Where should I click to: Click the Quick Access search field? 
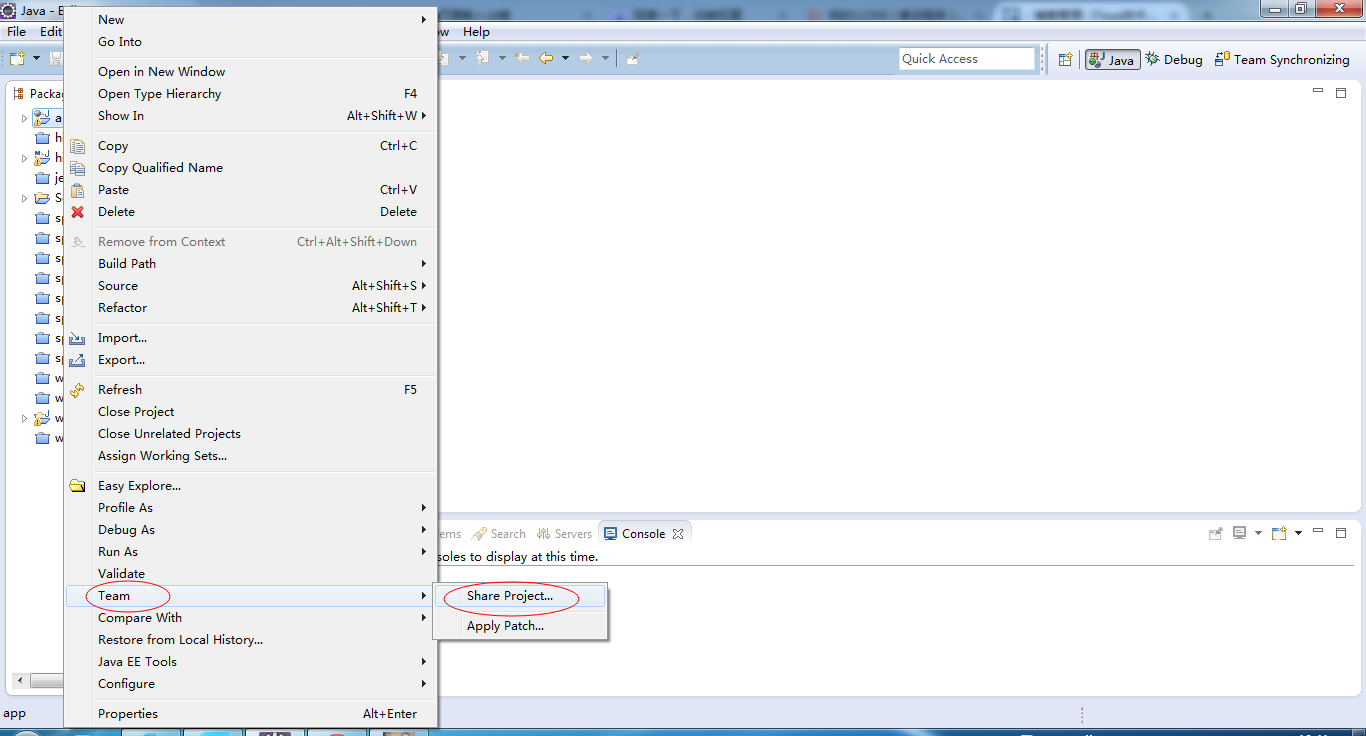coord(966,59)
